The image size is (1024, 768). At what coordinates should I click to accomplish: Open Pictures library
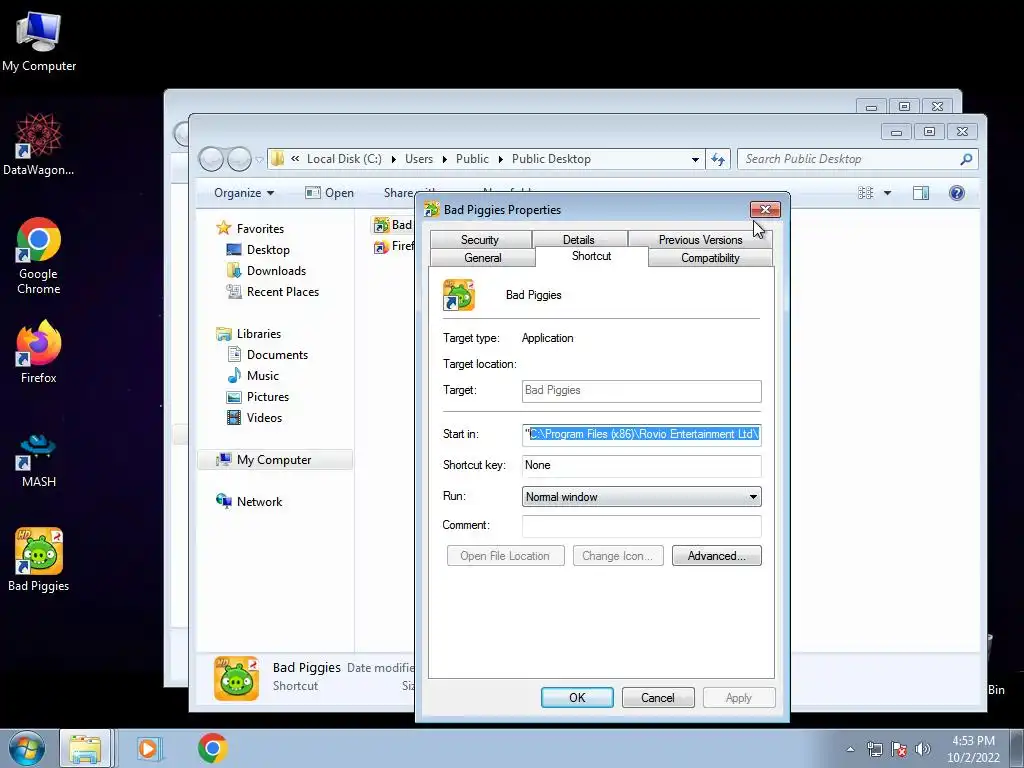point(268,396)
